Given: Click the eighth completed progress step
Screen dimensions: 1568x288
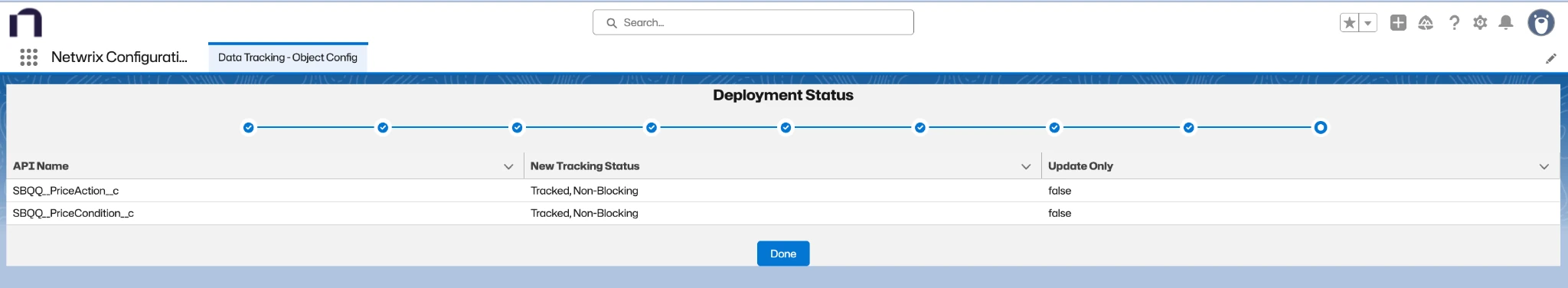Looking at the screenshot, I should click(x=1189, y=127).
